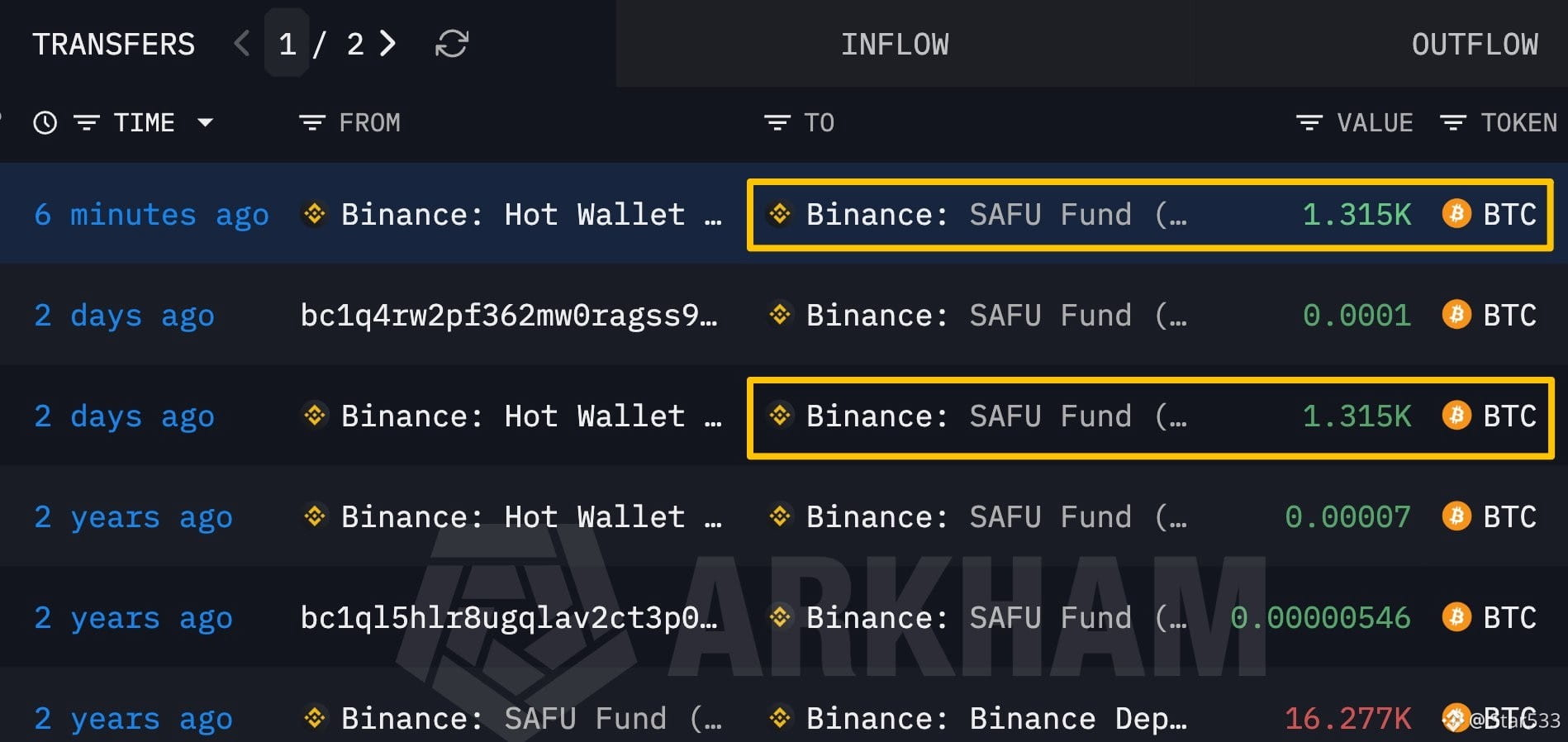Open 'Binance: SAFU Fund' recipient in 0.0001 row

[x=996, y=316]
